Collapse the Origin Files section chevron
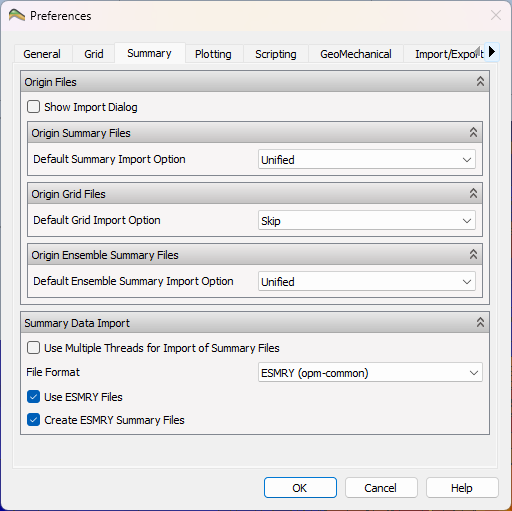 480,81
